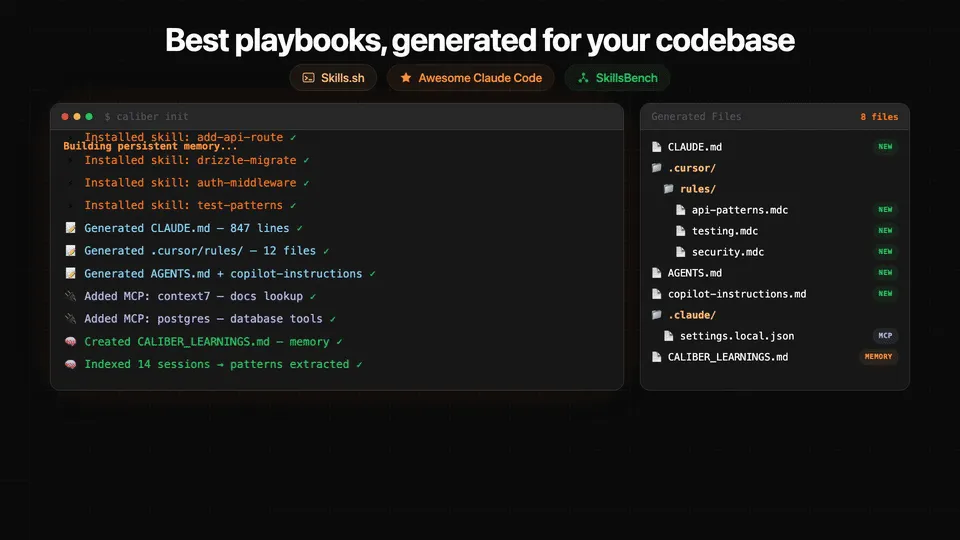Click the plug icon beside postgres MCP
This screenshot has height=540, width=960.
[70, 318]
